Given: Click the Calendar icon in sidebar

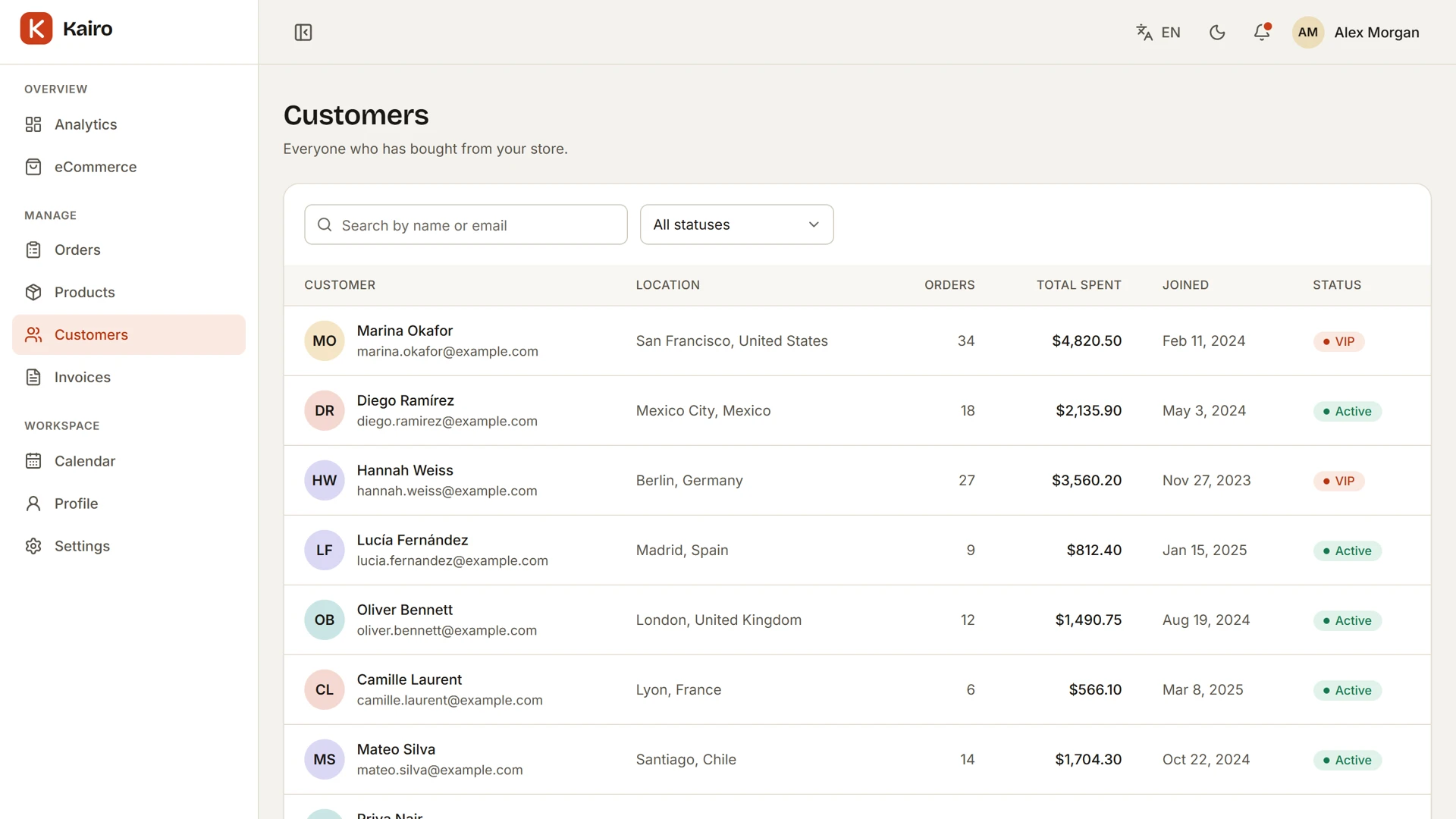Looking at the screenshot, I should pos(33,461).
